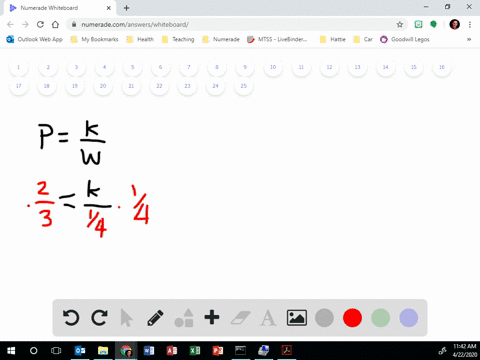Go to whiteboard page 10

(273, 67)
